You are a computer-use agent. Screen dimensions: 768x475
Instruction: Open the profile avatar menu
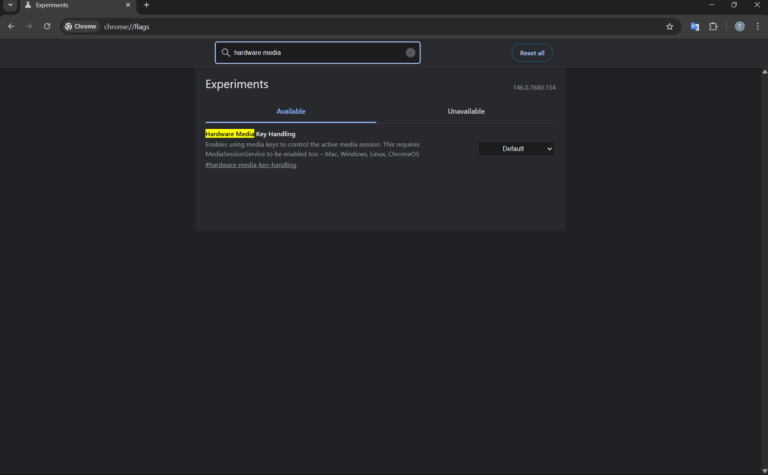(x=740, y=26)
